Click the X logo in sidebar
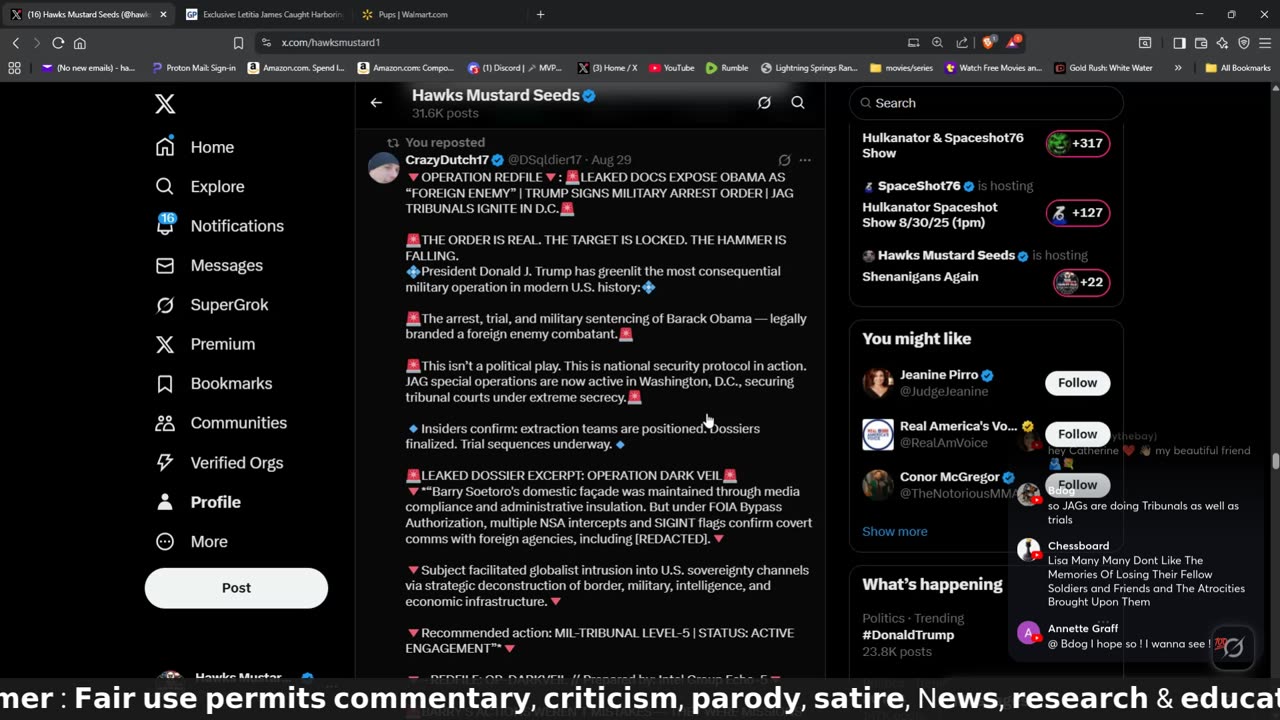The height and width of the screenshot is (720, 1280). [x=165, y=104]
